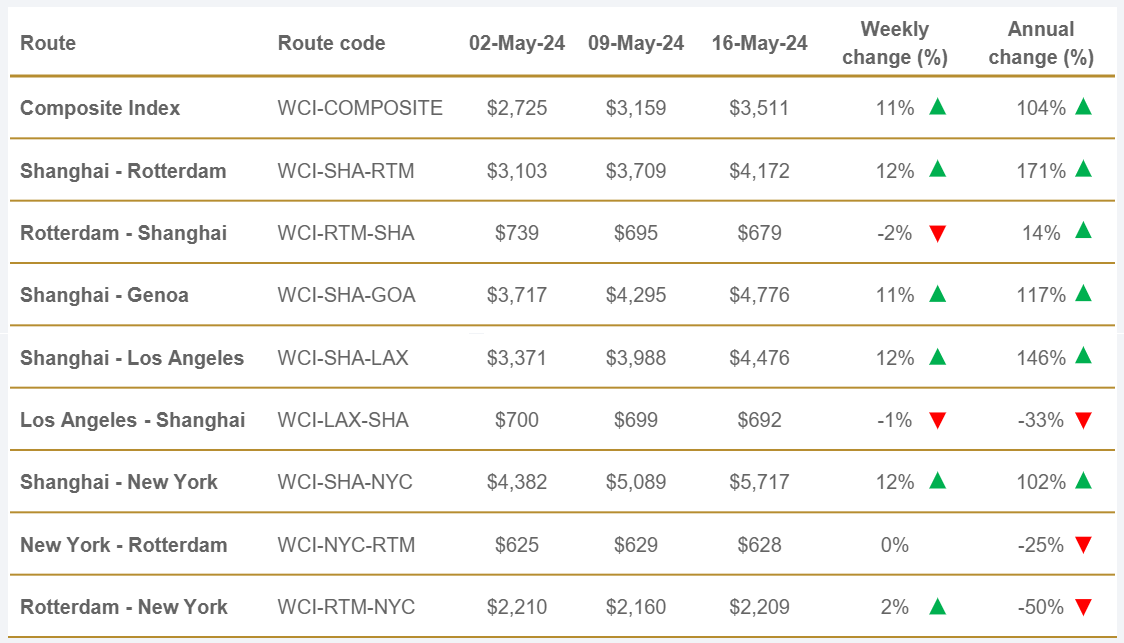The height and width of the screenshot is (643, 1124).
Task: Click the 02-May-24 column header
Action: tap(517, 44)
